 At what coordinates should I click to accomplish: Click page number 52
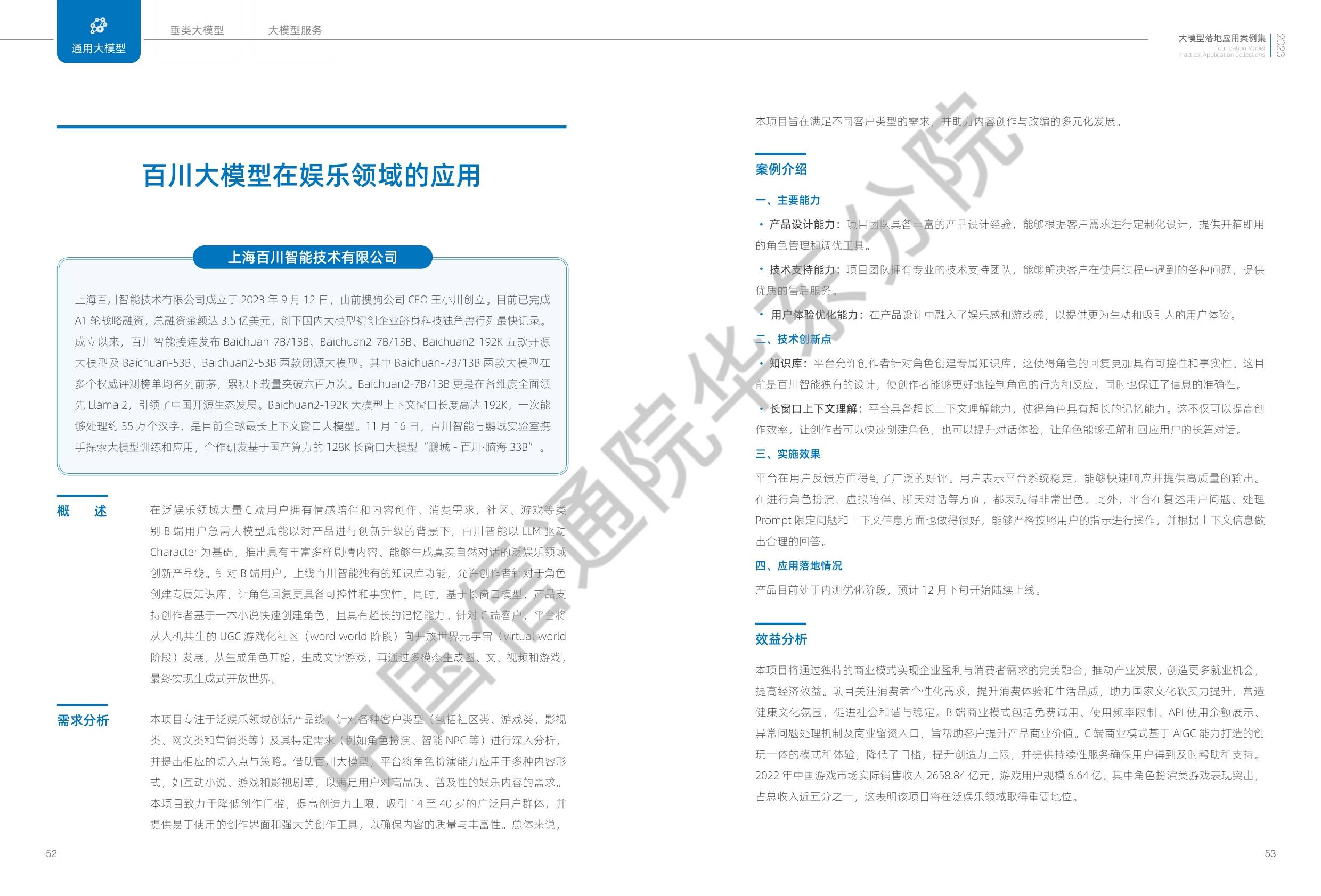(51, 853)
